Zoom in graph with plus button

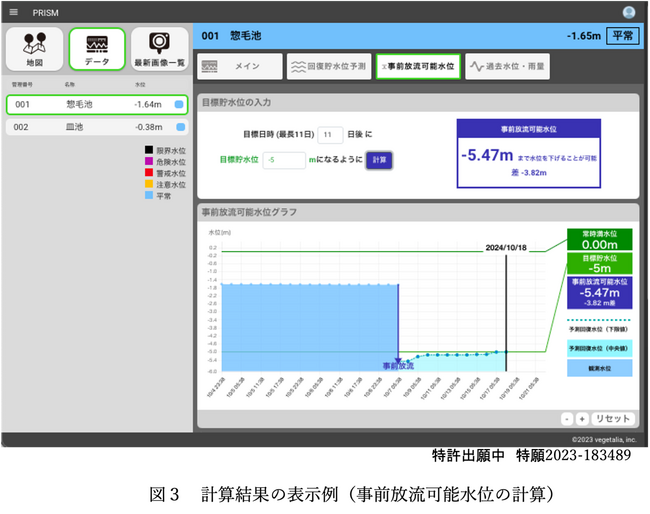coord(582,419)
